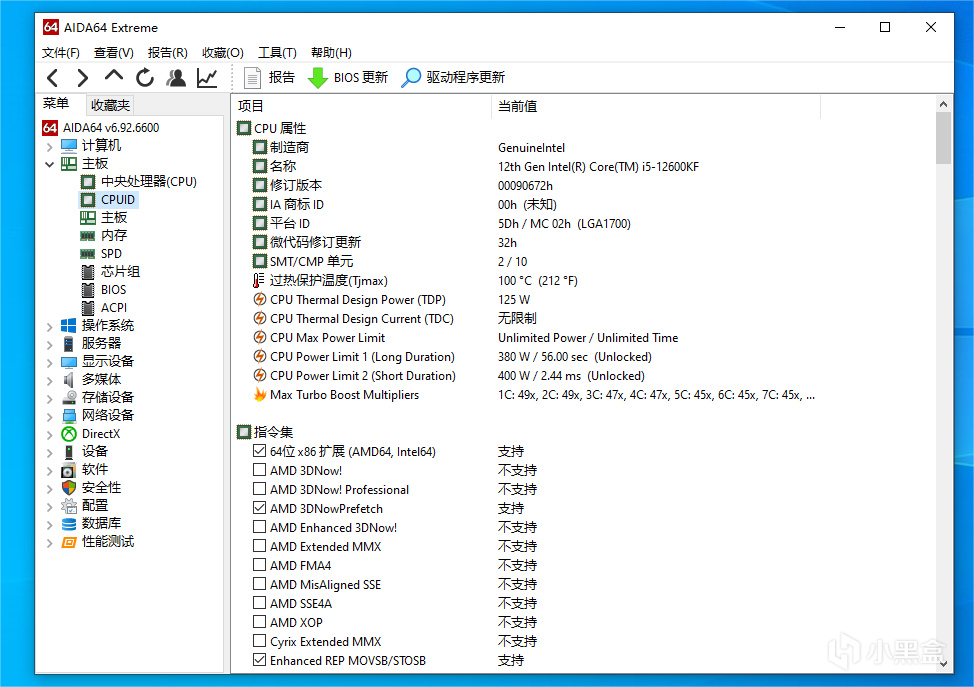Switch to the 收藏夹 tab

[x=110, y=105]
